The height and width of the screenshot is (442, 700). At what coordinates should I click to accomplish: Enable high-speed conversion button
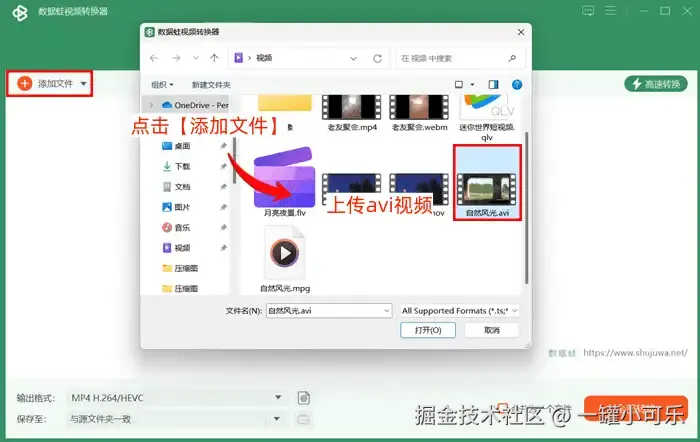click(656, 83)
